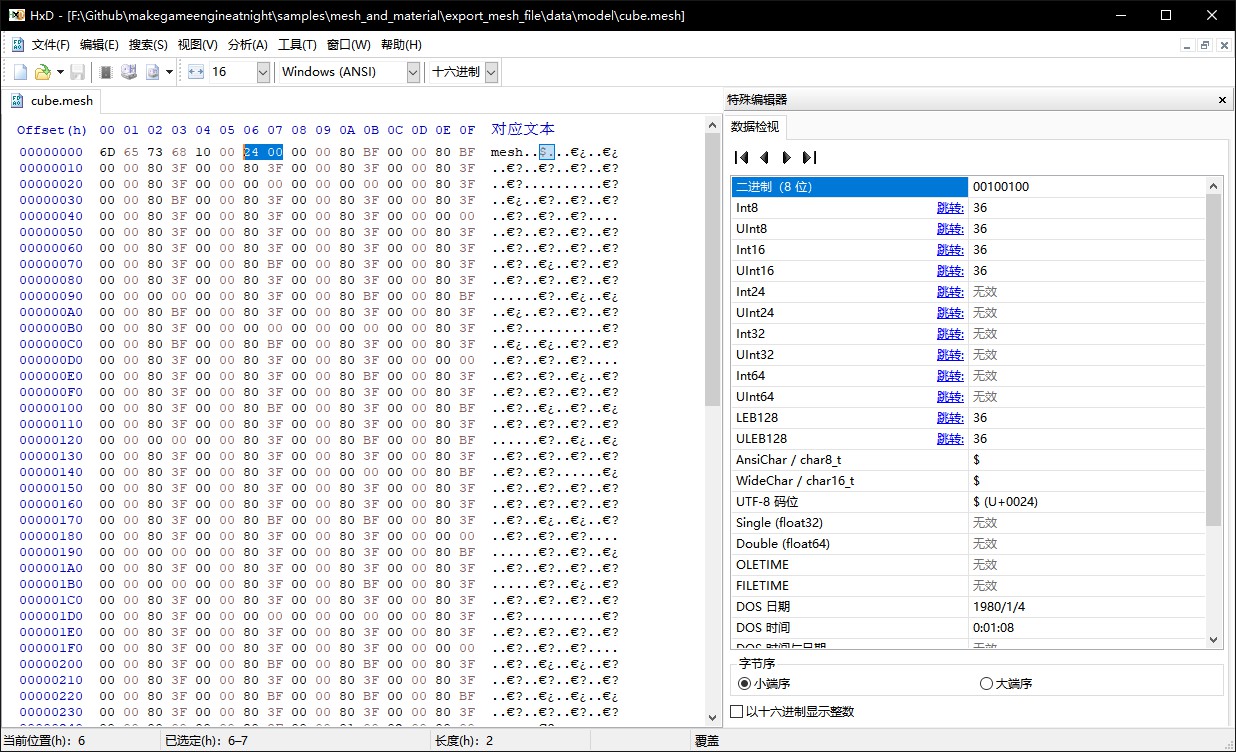Open the 窗口(W) menu
Screen dimensions: 1236x752
(348, 45)
